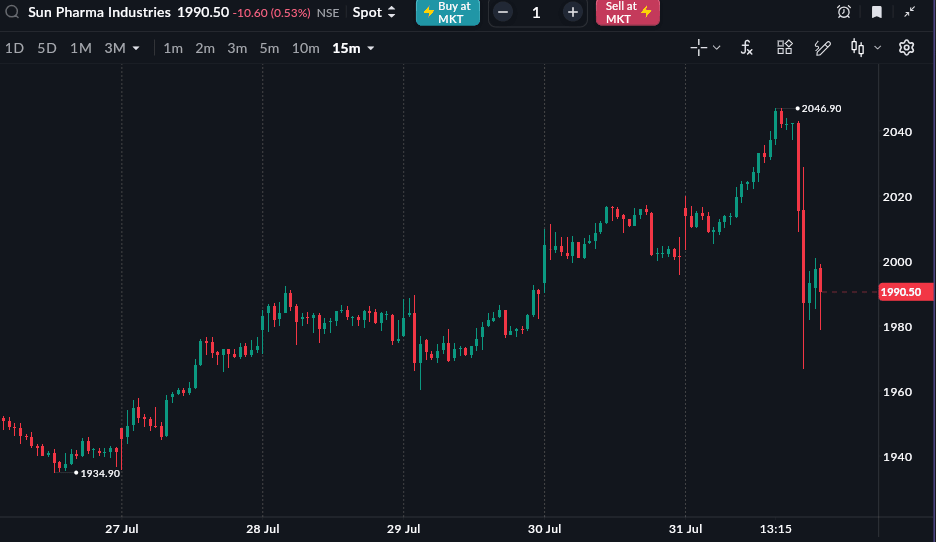Switch to 10m candle interval
The height and width of the screenshot is (542, 936).
(305, 48)
